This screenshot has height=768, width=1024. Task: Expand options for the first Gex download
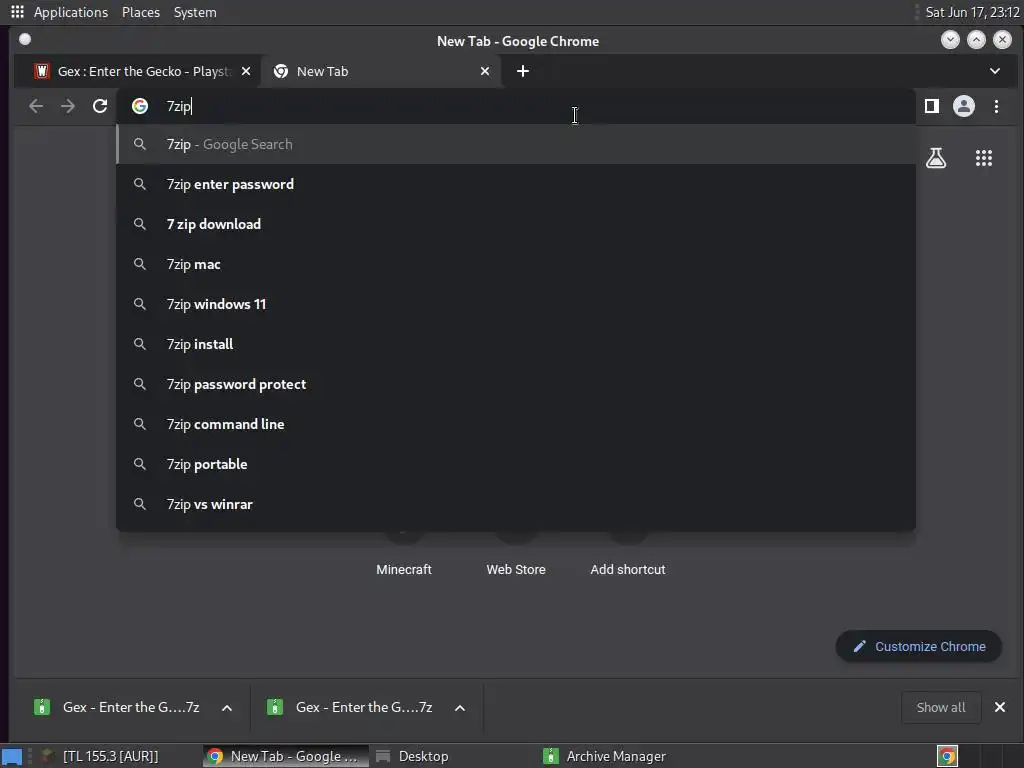coord(227,707)
